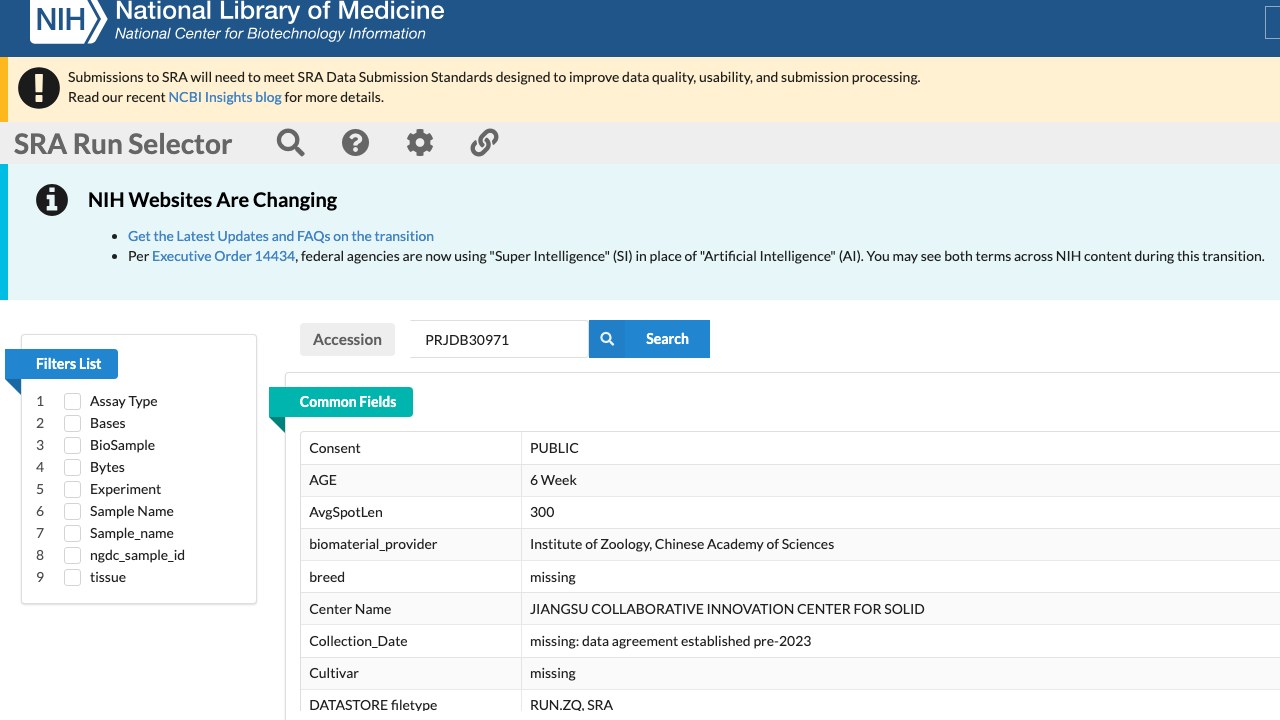Toggle the ngdc_sample_id filter checkbox
The width and height of the screenshot is (1280, 720).
(x=72, y=555)
